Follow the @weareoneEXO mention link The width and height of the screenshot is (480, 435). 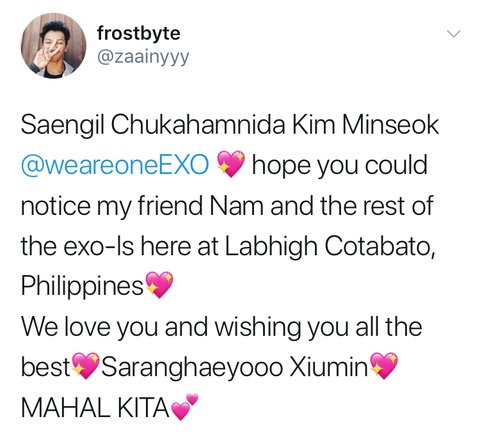[x=114, y=165]
